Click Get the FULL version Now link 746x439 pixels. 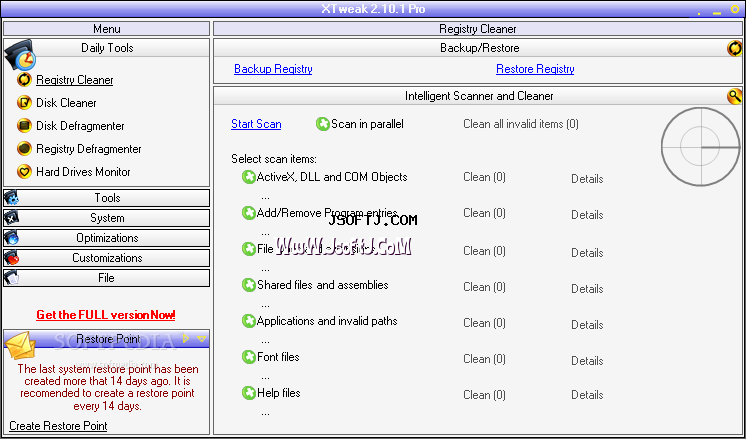(106, 315)
